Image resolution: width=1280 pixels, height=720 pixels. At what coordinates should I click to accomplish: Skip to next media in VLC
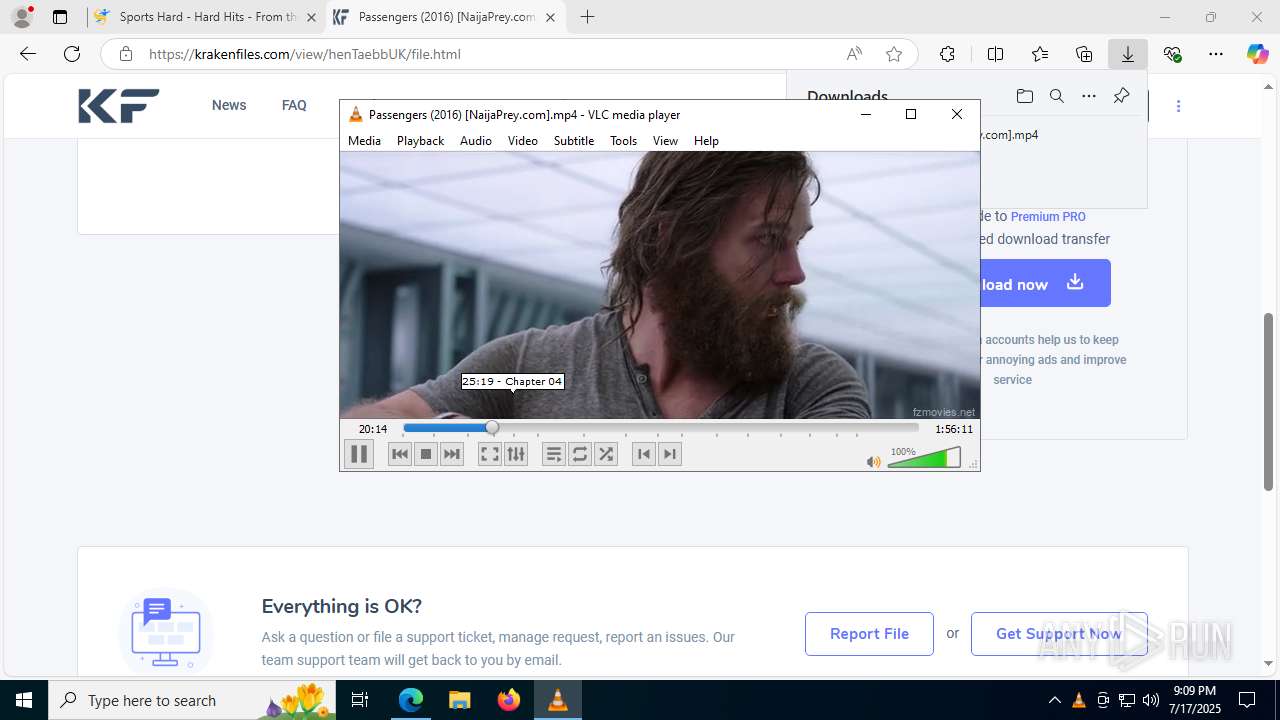pyautogui.click(x=452, y=454)
